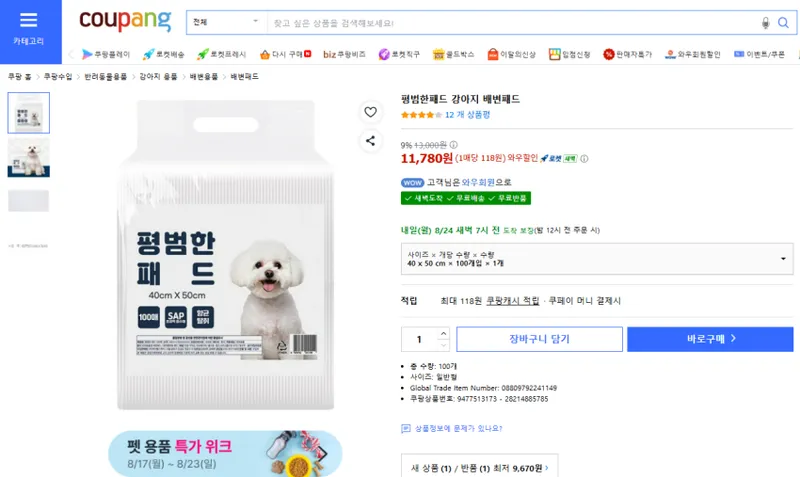This screenshot has height=477, width=800.
Task: Open the 카테고리 hamburger menu
Action: [29, 30]
